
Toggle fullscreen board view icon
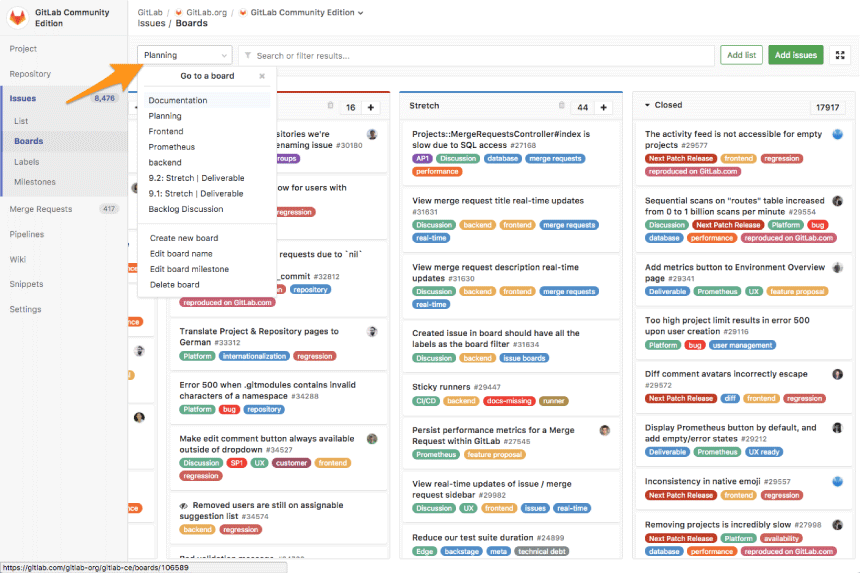click(840, 55)
